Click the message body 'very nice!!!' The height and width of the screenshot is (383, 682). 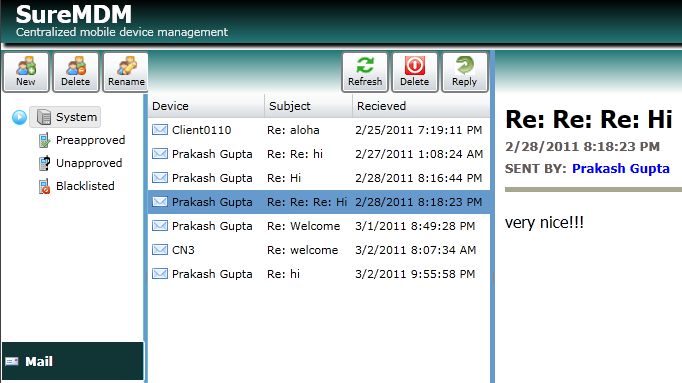[x=544, y=223]
